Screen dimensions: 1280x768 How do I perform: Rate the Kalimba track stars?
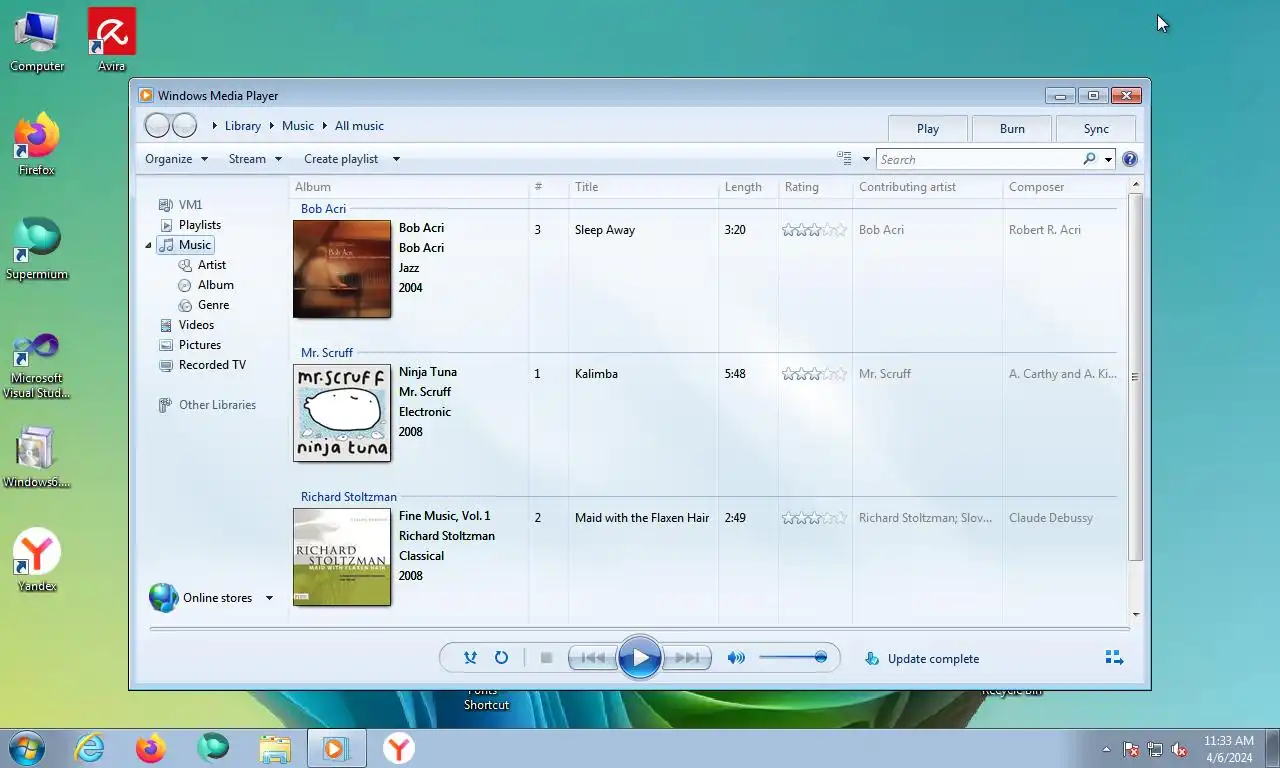814,374
